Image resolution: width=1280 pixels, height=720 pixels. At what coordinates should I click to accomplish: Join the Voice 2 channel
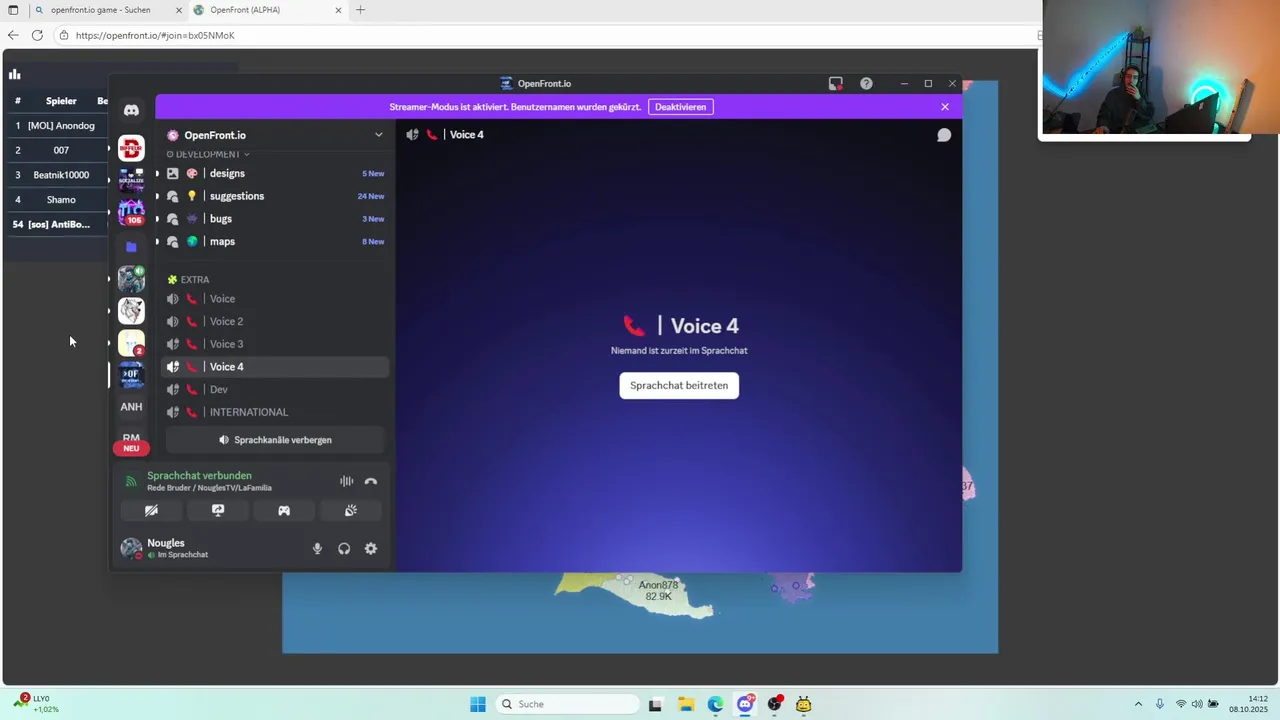point(275,322)
